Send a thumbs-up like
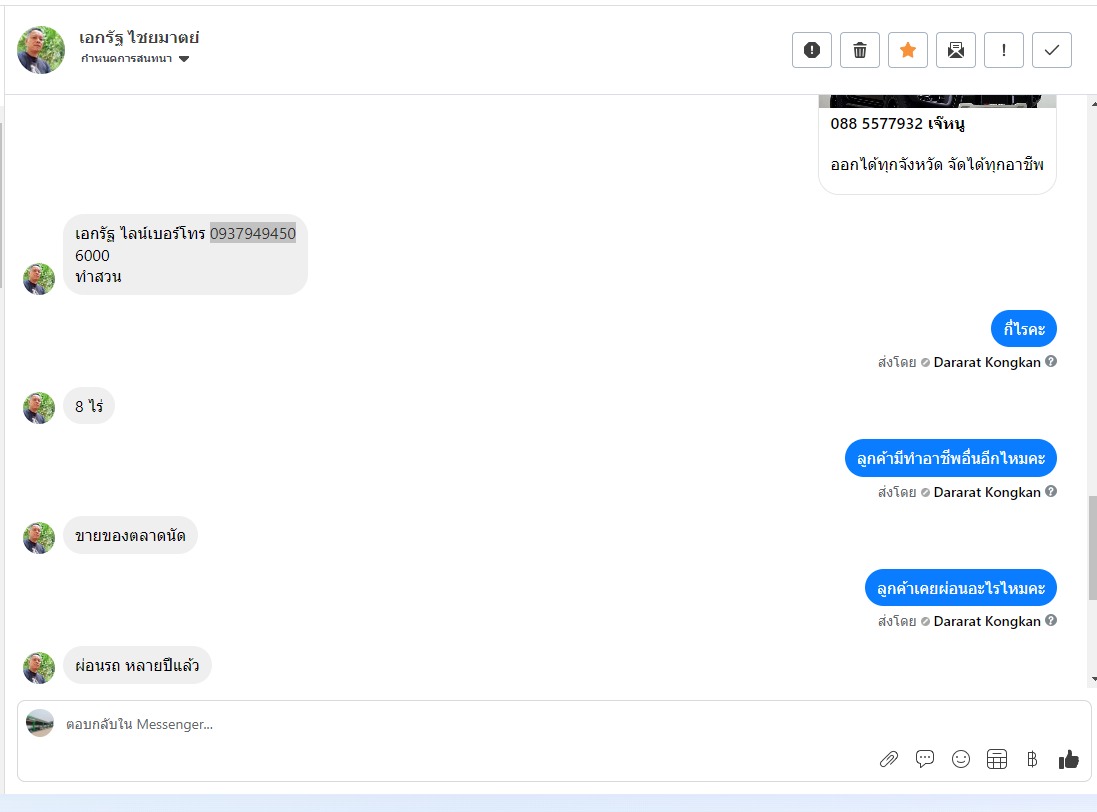The image size is (1097, 812). point(1069,759)
